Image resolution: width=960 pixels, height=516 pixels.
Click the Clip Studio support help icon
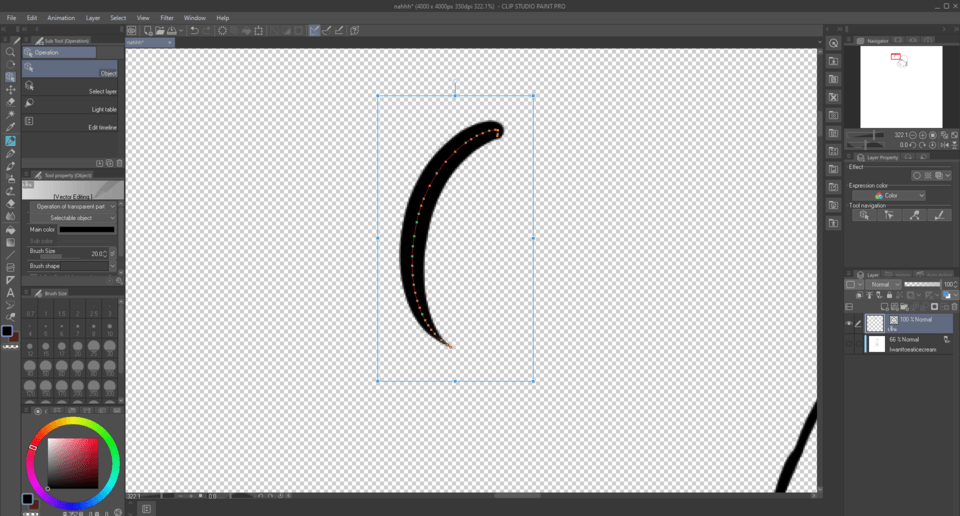[354, 30]
